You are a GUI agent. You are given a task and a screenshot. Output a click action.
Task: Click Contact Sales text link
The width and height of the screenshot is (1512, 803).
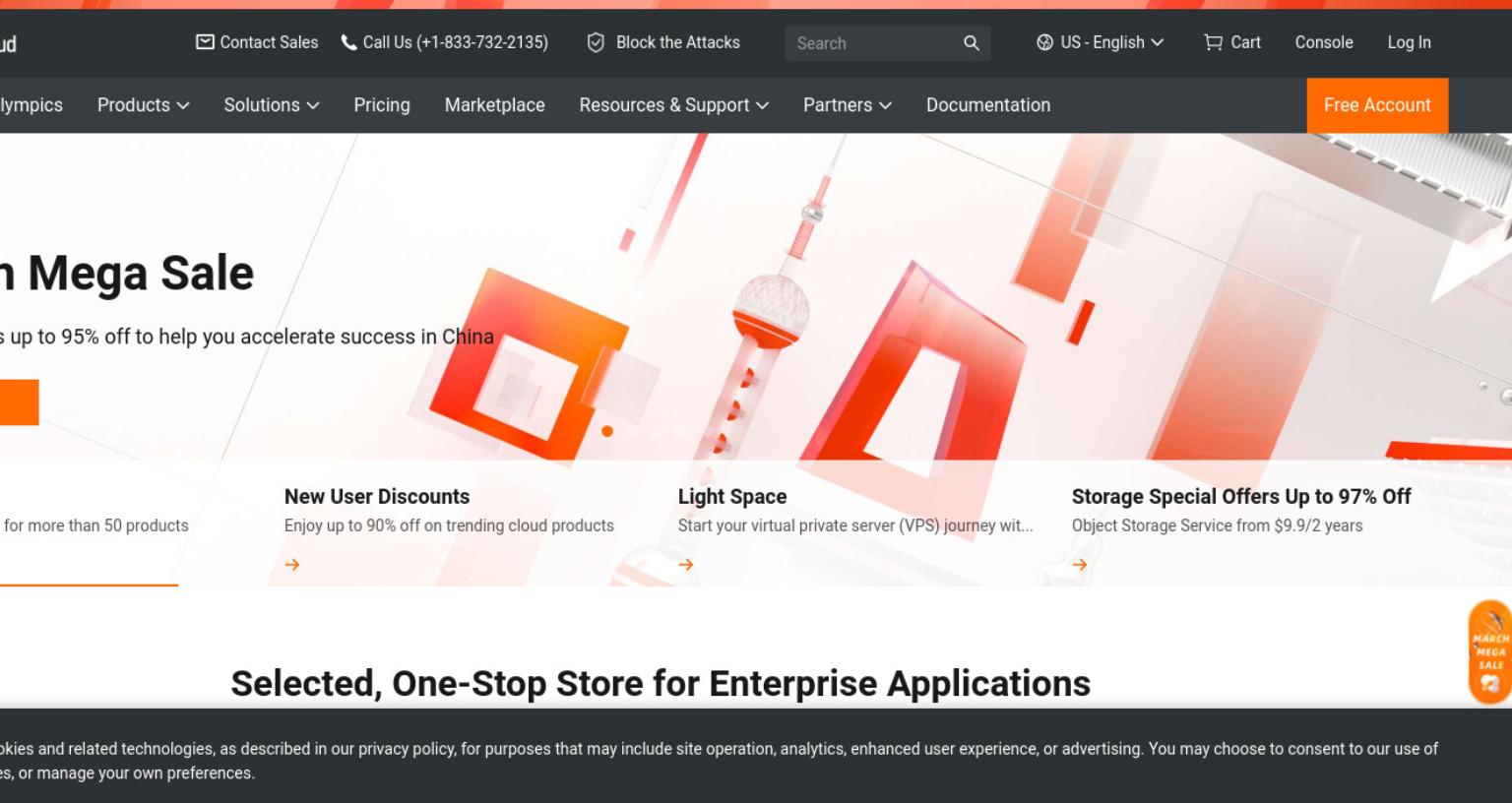tap(269, 42)
